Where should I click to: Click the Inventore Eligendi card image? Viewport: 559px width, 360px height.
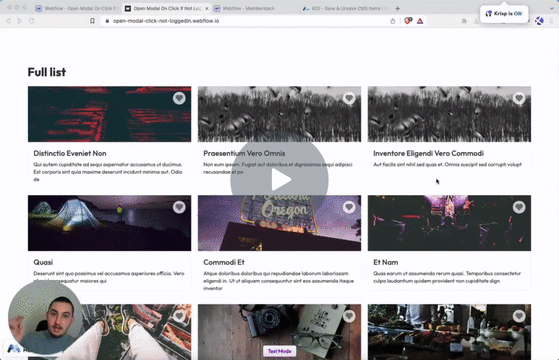tap(450, 114)
